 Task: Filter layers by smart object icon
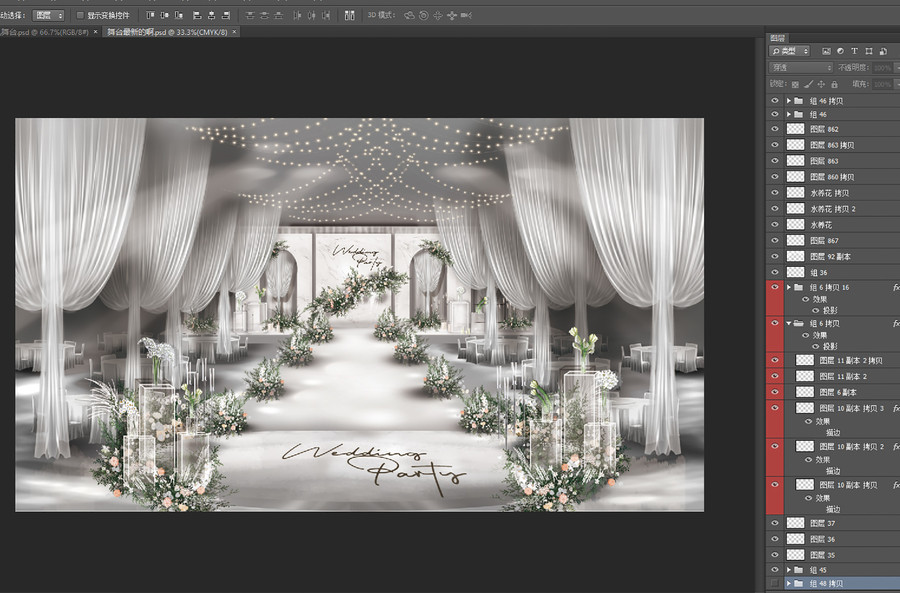(x=883, y=51)
